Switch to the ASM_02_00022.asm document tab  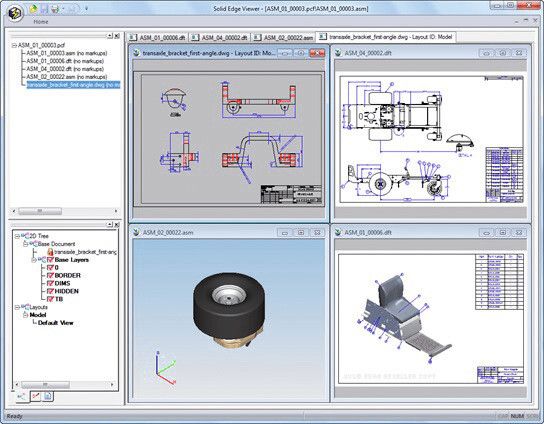[x=283, y=37]
